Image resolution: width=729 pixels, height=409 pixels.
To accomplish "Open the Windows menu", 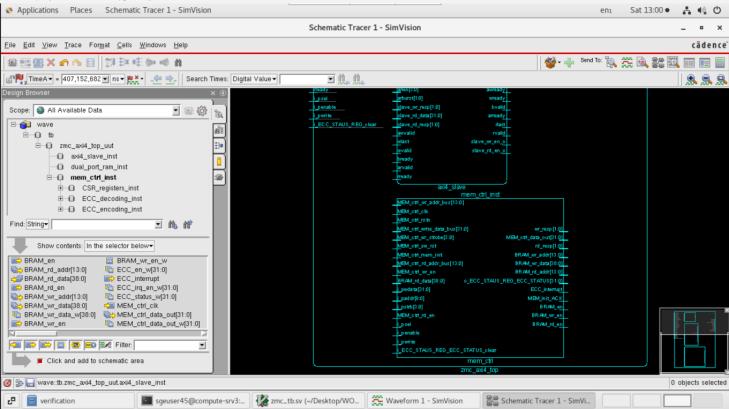I will pyautogui.click(x=152, y=45).
